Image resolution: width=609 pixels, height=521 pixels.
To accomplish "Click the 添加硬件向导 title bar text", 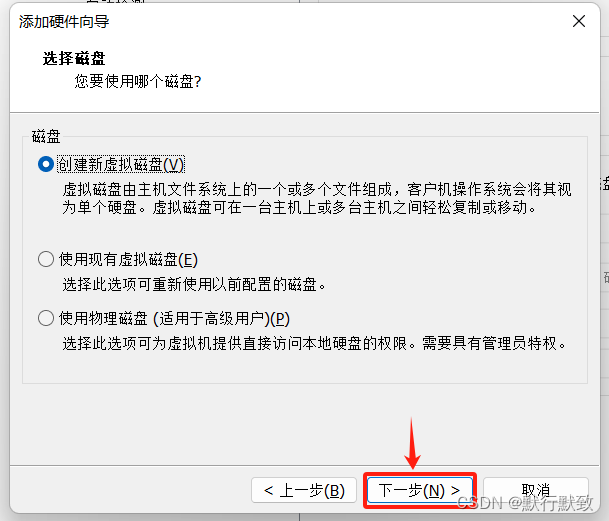I will point(64,22).
